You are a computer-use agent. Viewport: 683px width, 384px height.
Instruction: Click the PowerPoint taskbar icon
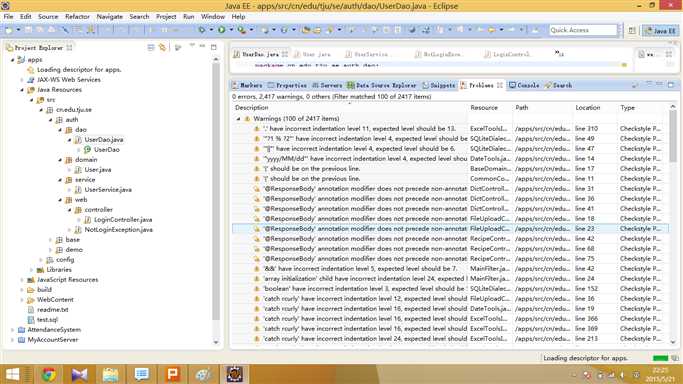pyautogui.click(x=172, y=374)
